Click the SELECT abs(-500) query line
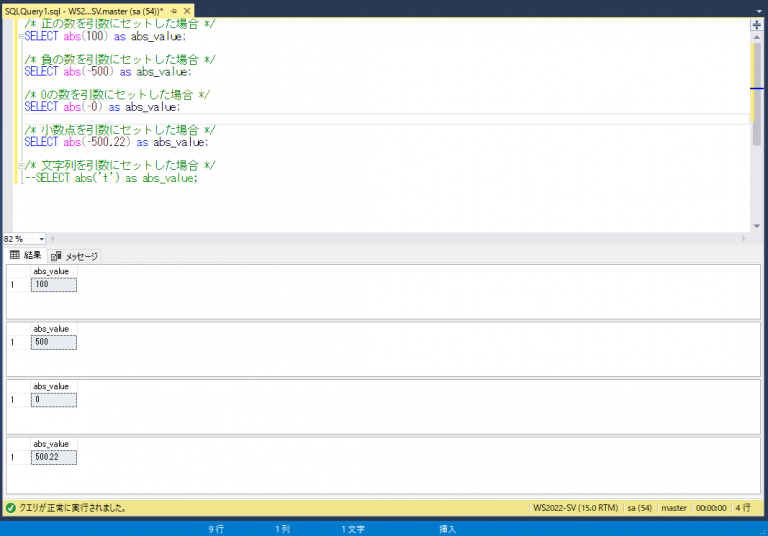The image size is (768, 536). click(x=108, y=72)
